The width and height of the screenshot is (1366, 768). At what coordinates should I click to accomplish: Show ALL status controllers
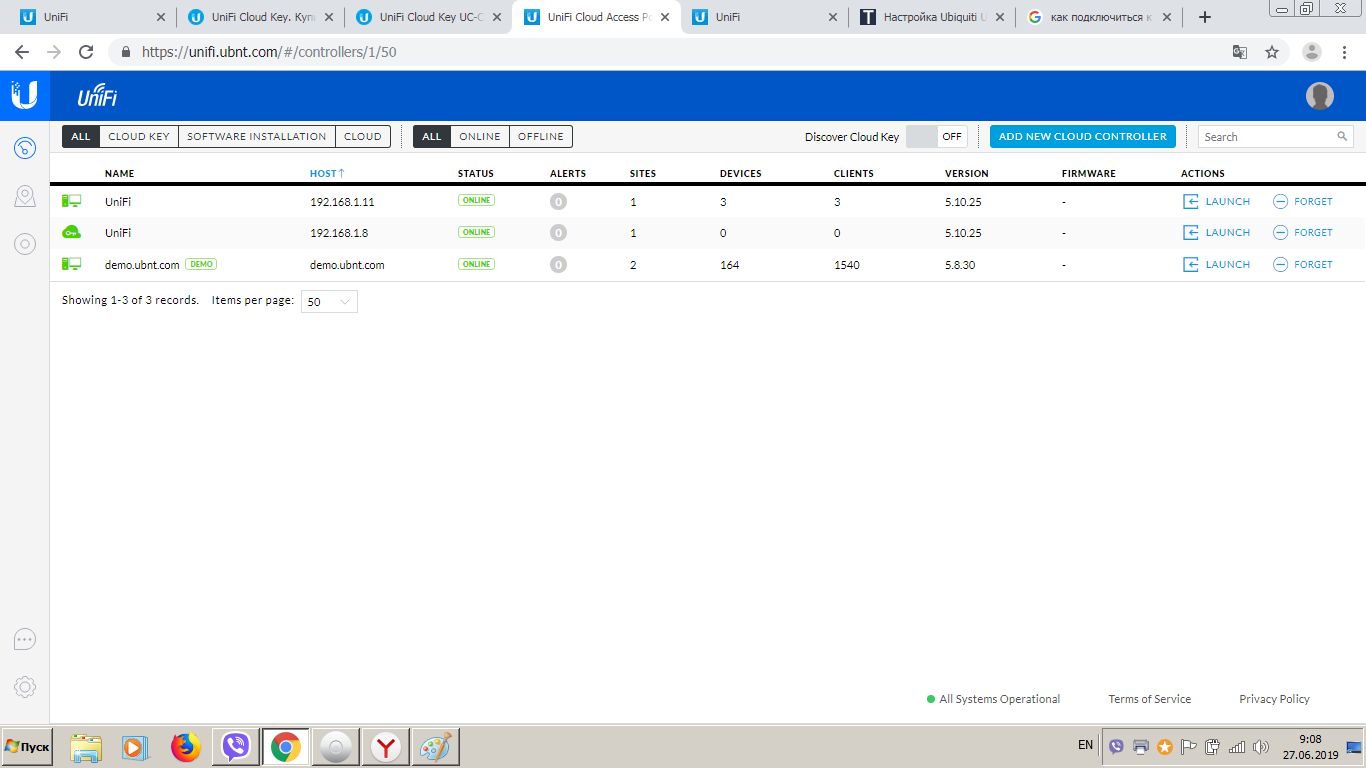pyautogui.click(x=432, y=137)
